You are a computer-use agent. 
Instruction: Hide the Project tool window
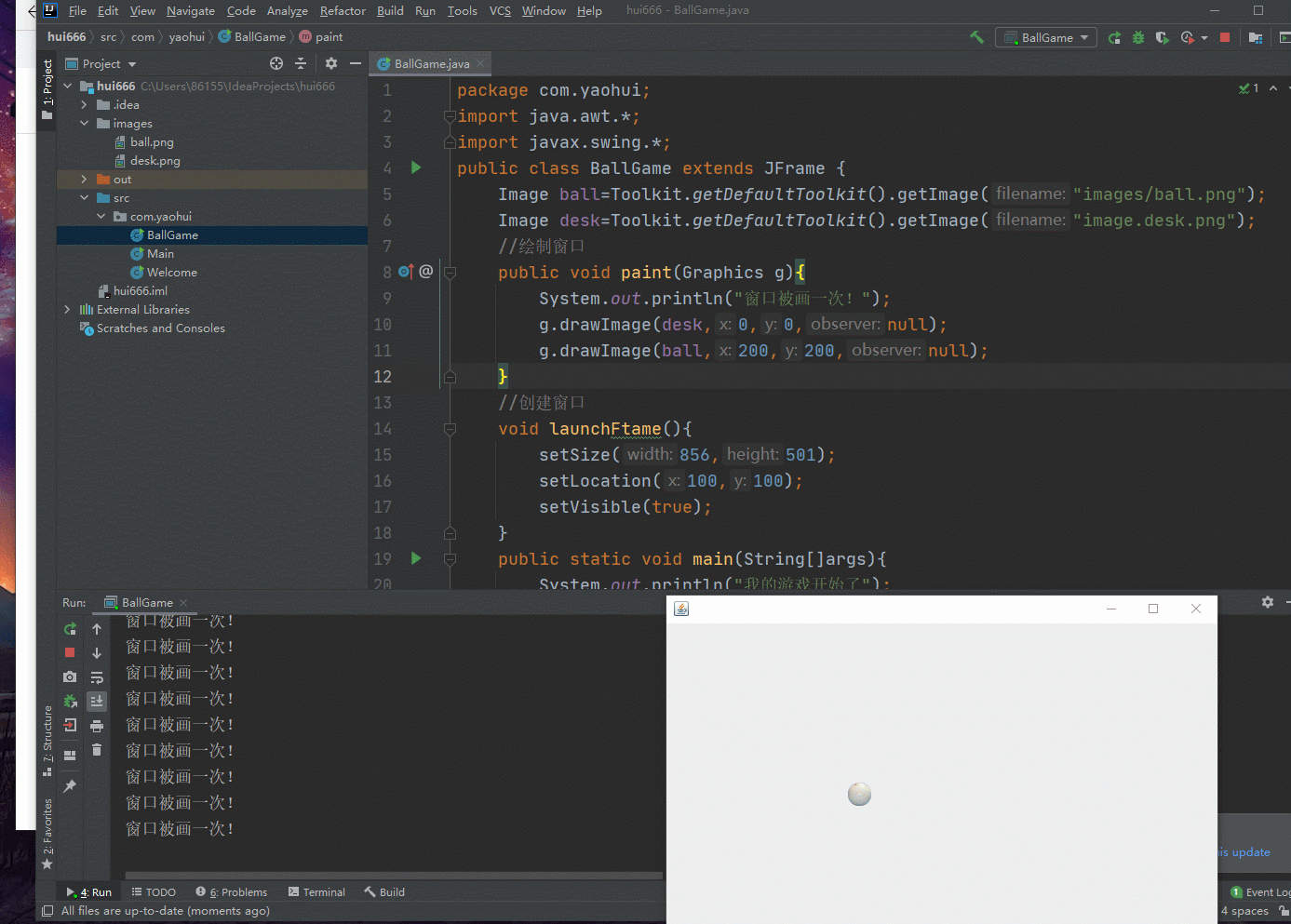coord(355,63)
